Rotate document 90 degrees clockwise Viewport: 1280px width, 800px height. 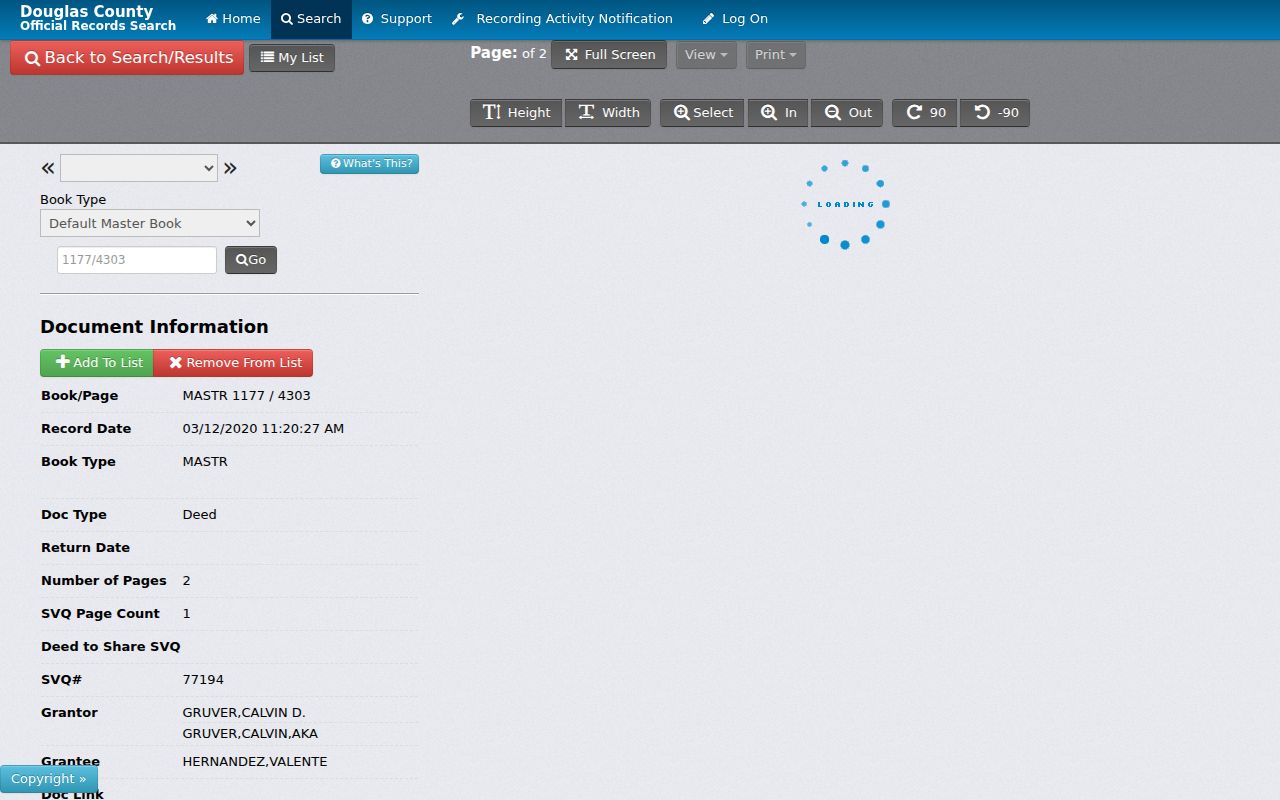[x=925, y=113]
